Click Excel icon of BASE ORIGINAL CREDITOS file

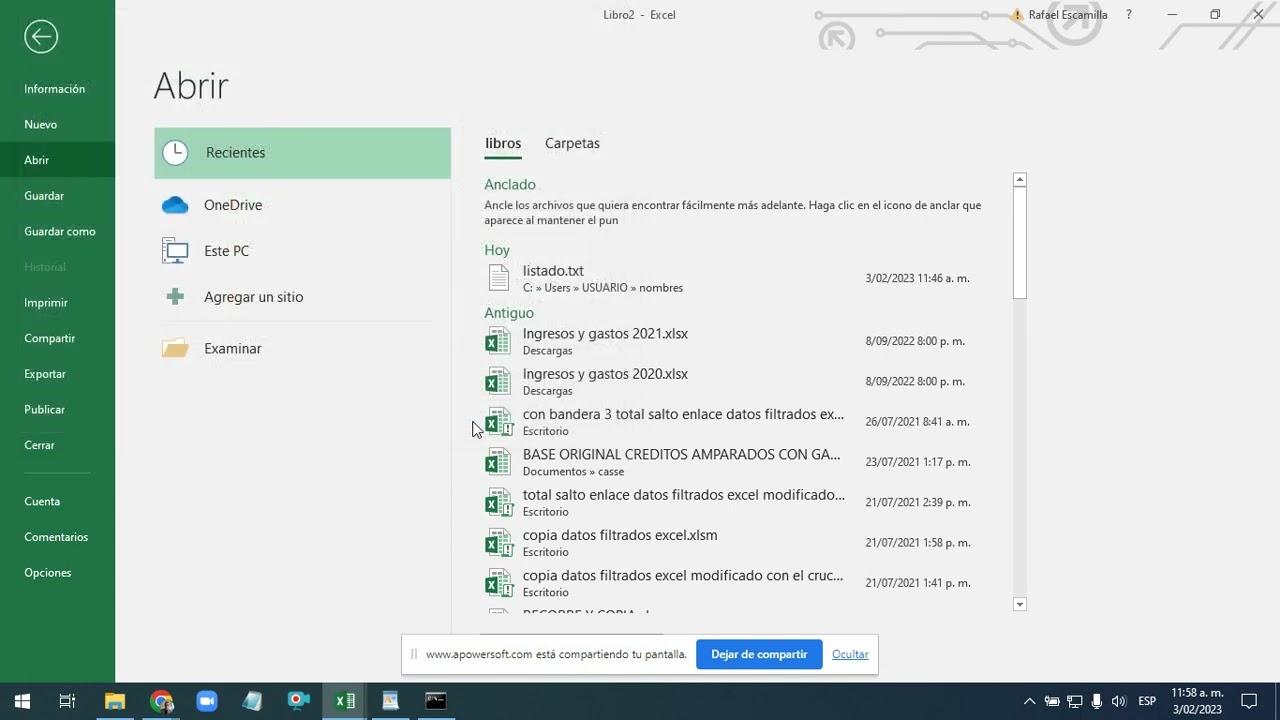click(498, 462)
